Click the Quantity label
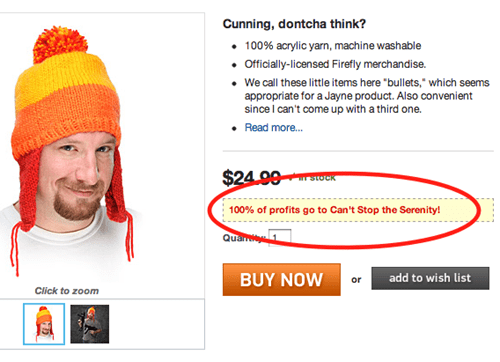 tap(244, 238)
